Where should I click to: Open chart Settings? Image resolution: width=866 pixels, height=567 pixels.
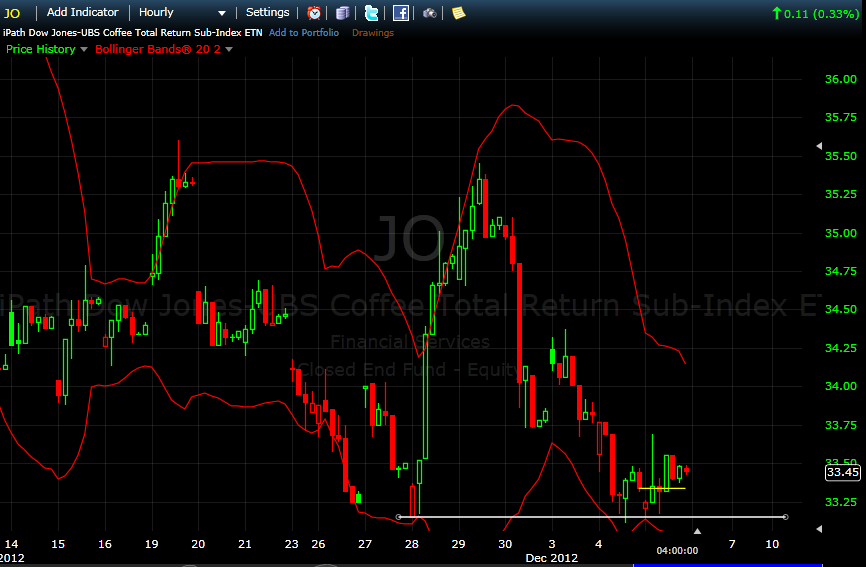[x=267, y=12]
